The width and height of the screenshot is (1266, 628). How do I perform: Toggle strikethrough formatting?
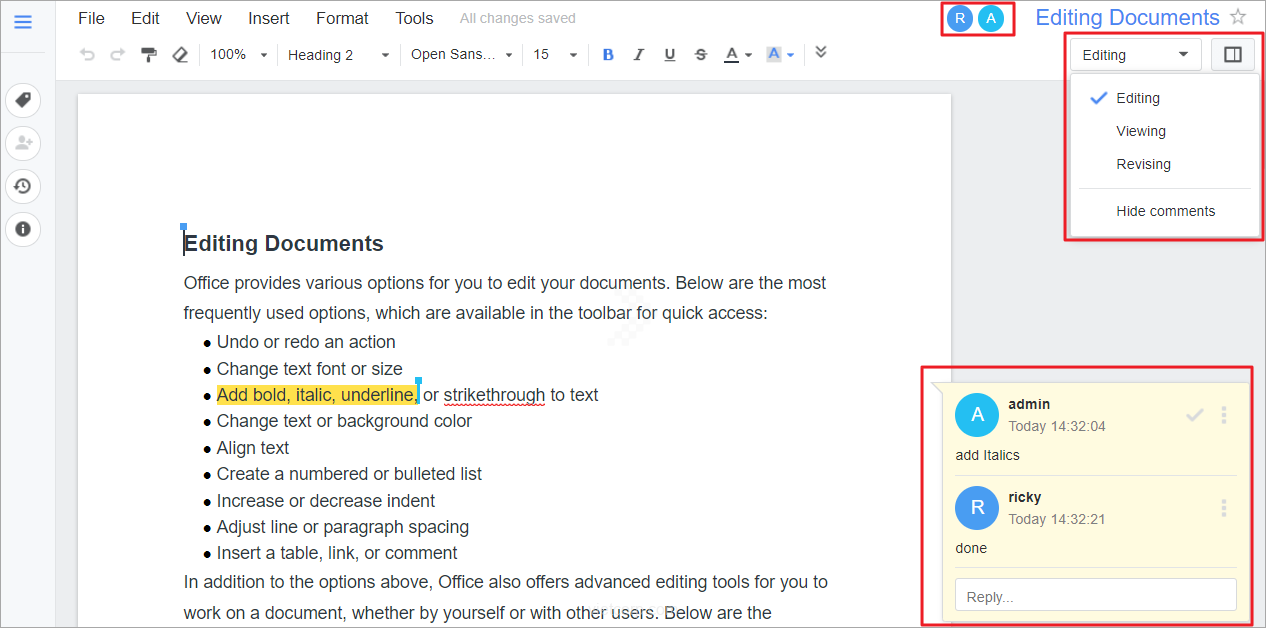point(700,55)
